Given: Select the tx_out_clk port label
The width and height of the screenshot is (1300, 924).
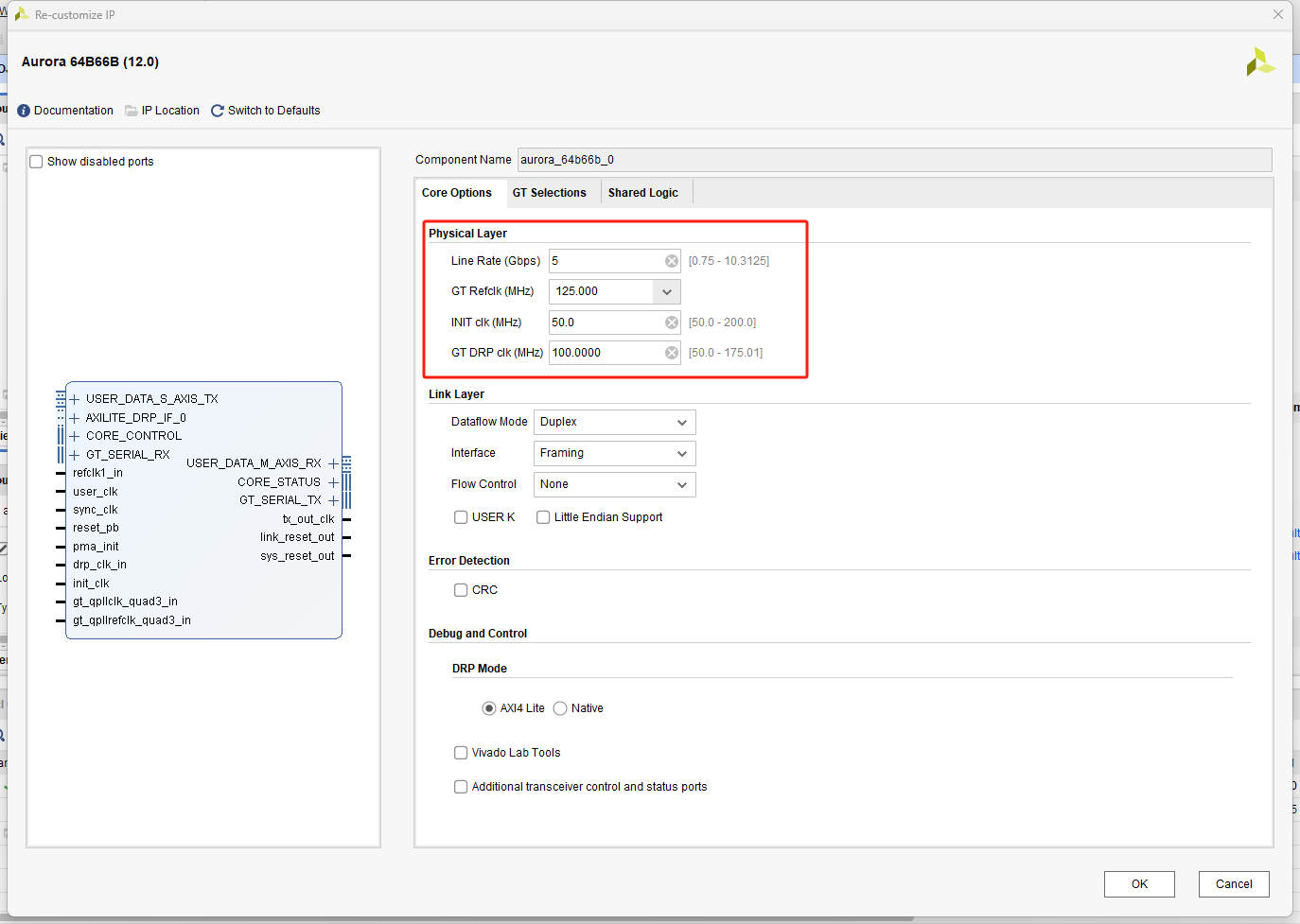Looking at the screenshot, I should pos(308,519).
